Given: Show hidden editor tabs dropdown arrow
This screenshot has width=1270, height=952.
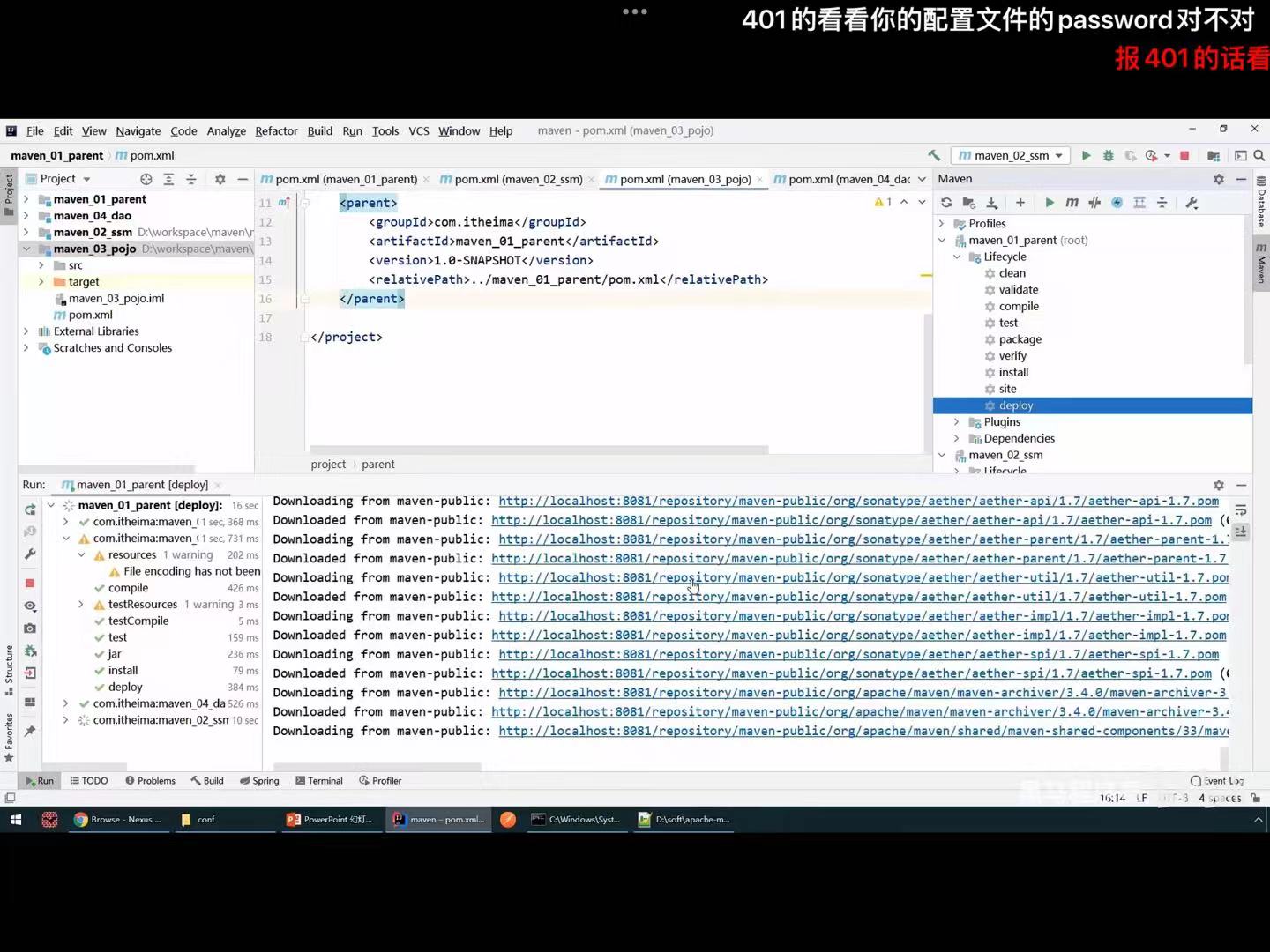Looking at the screenshot, I should pos(922,179).
